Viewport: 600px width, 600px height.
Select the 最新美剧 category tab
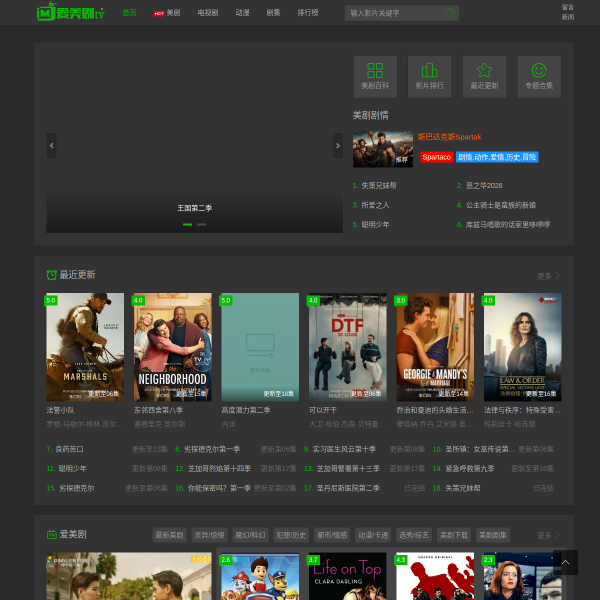169,535
